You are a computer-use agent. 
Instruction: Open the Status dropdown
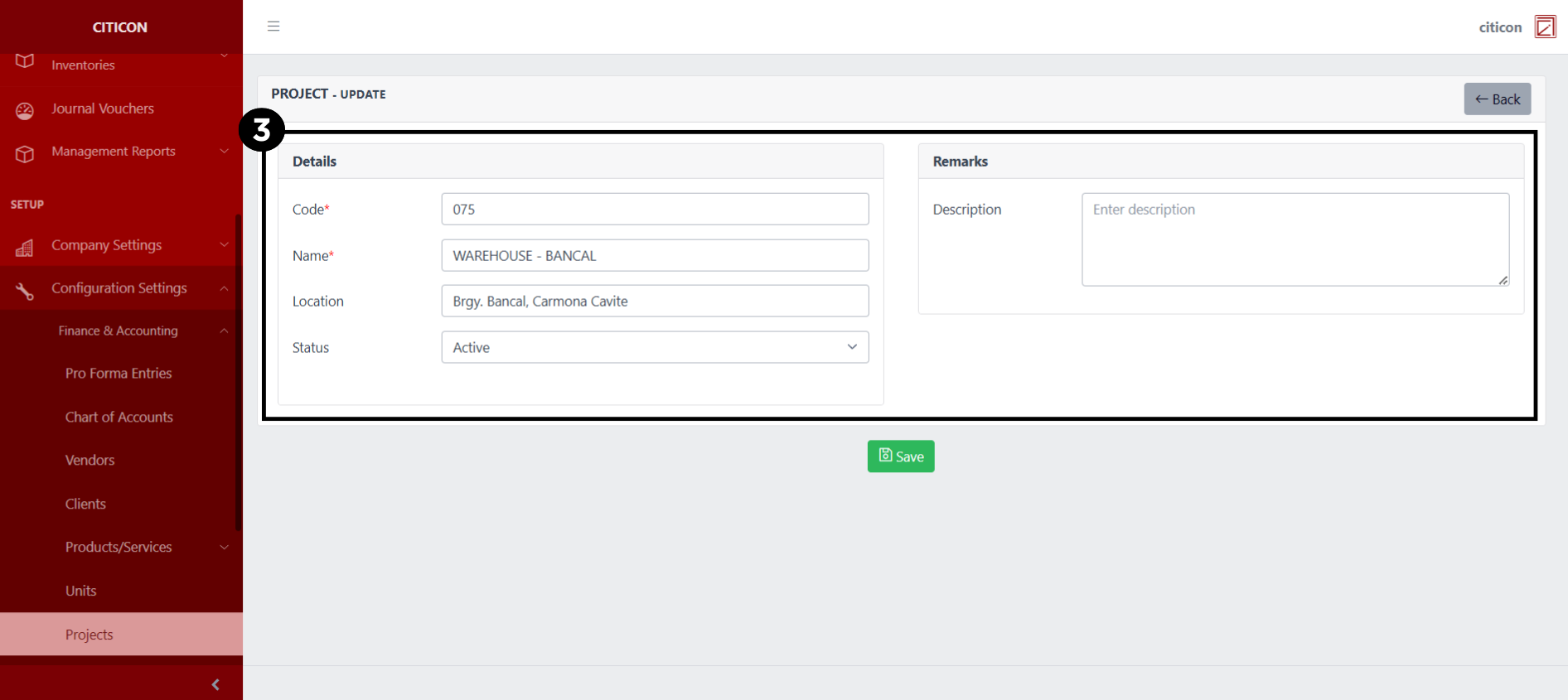tap(655, 347)
